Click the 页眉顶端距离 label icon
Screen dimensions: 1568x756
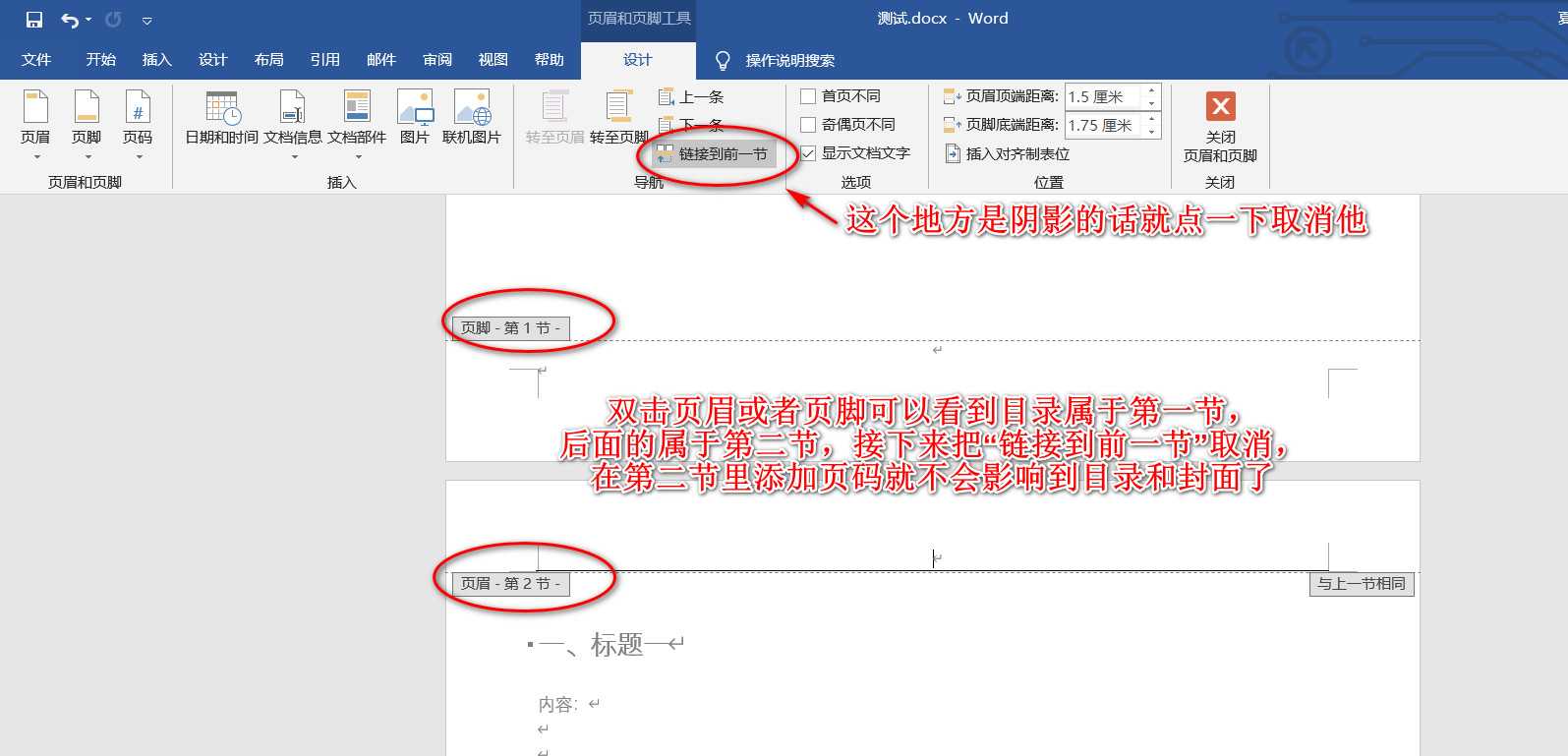952,96
